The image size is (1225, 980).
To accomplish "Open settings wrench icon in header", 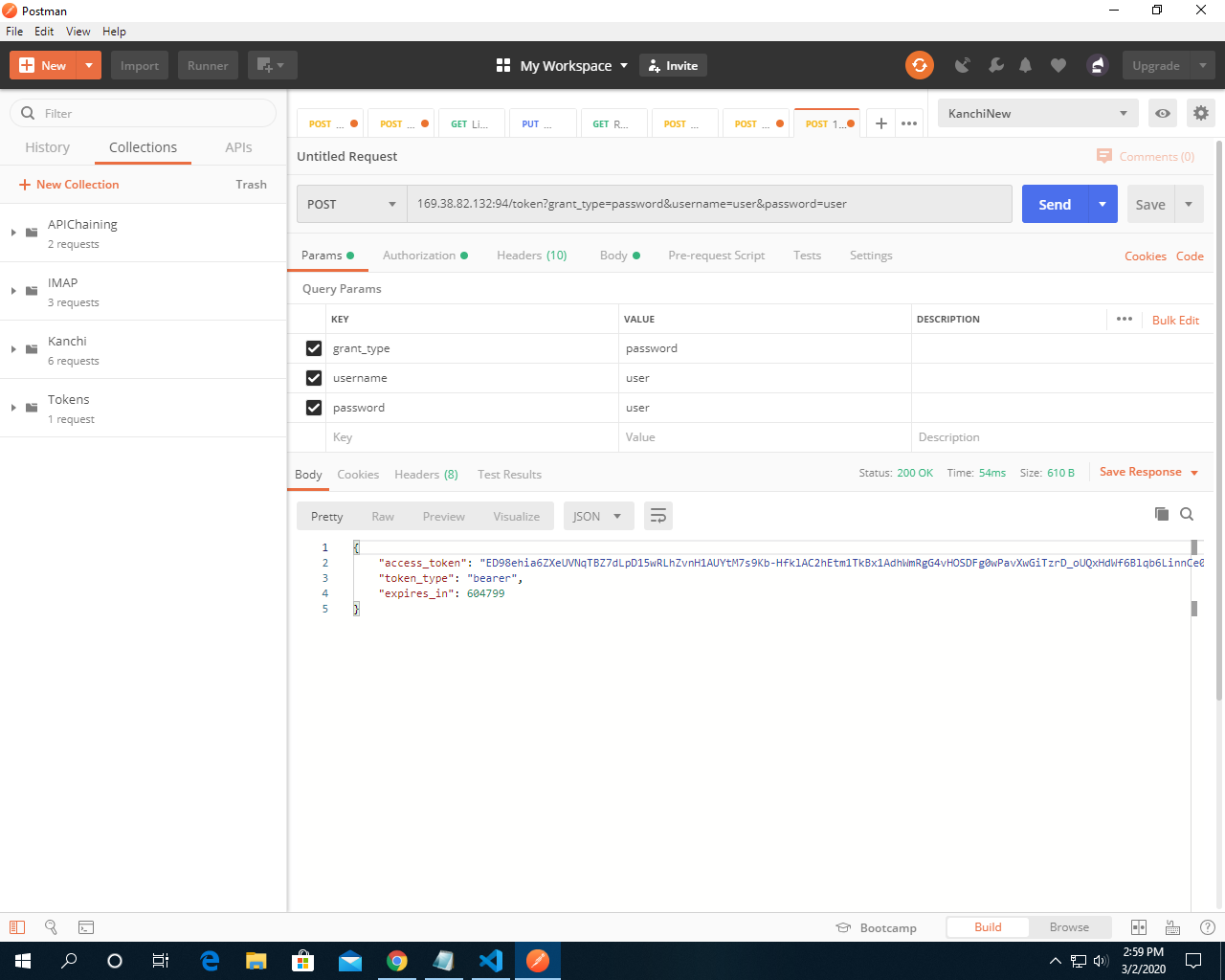I will click(996, 65).
